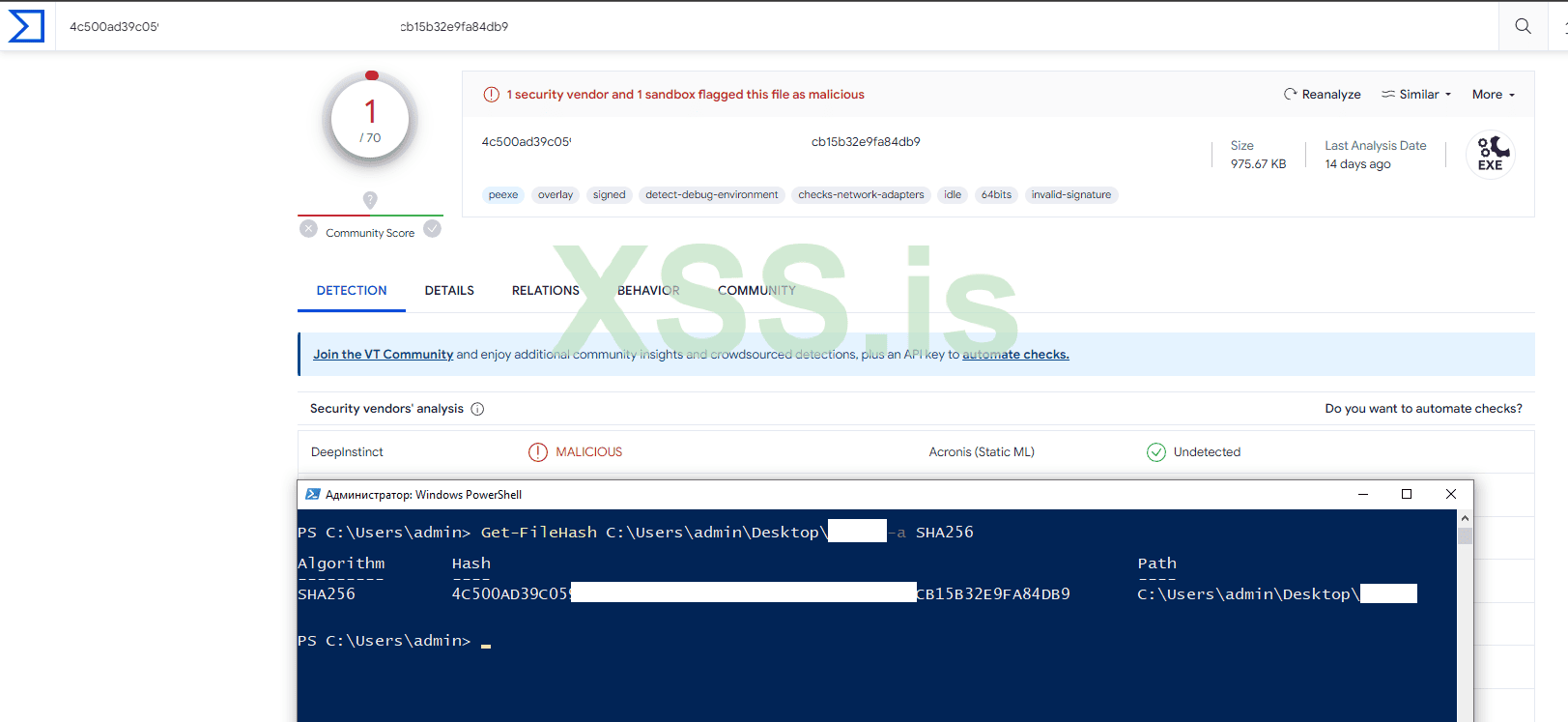Image resolution: width=1568 pixels, height=722 pixels.
Task: Minimize the PowerShell window
Action: point(1363,494)
